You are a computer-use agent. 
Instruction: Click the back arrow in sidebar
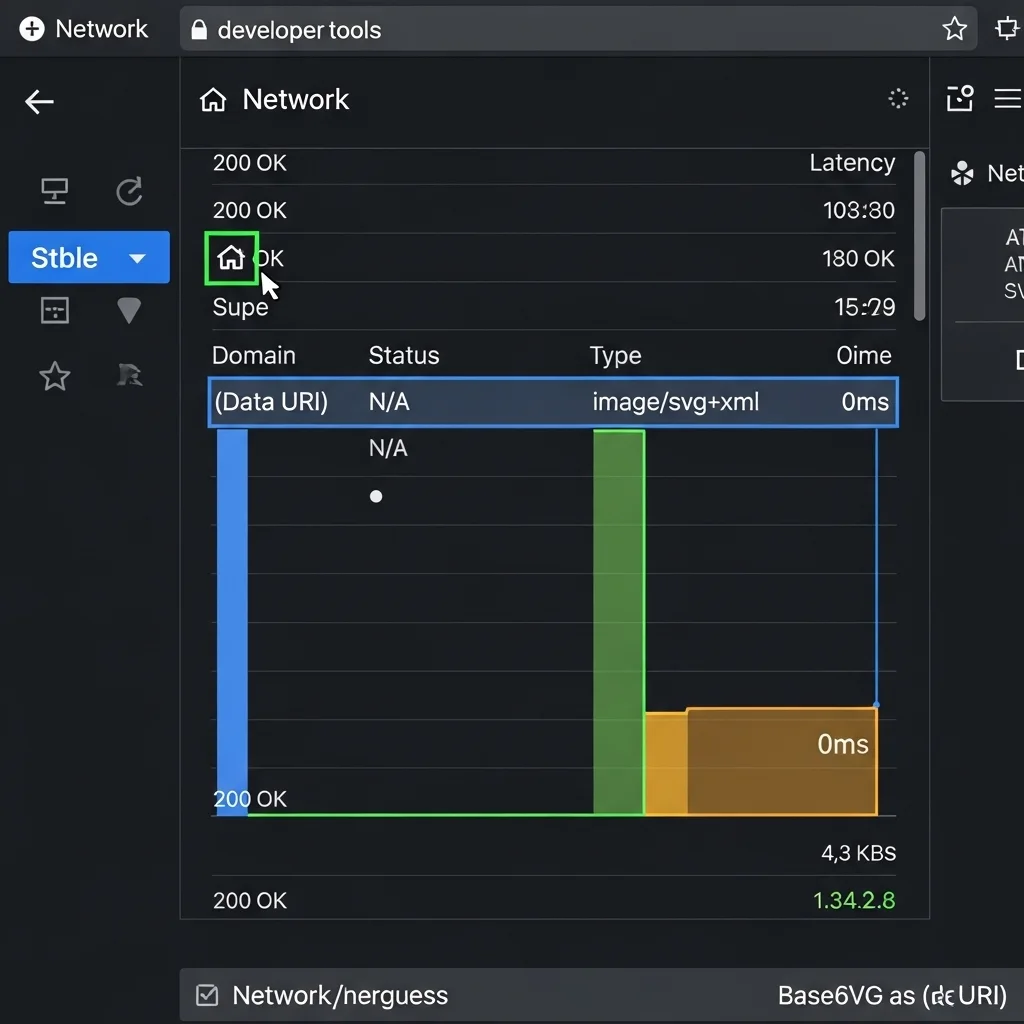39,101
